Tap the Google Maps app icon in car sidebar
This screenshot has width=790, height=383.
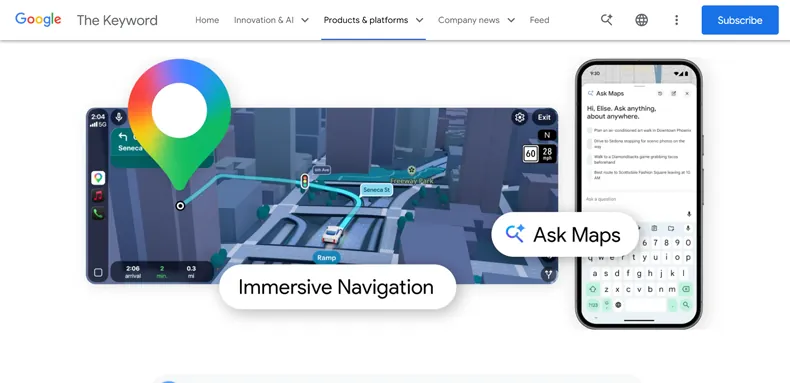point(98,177)
